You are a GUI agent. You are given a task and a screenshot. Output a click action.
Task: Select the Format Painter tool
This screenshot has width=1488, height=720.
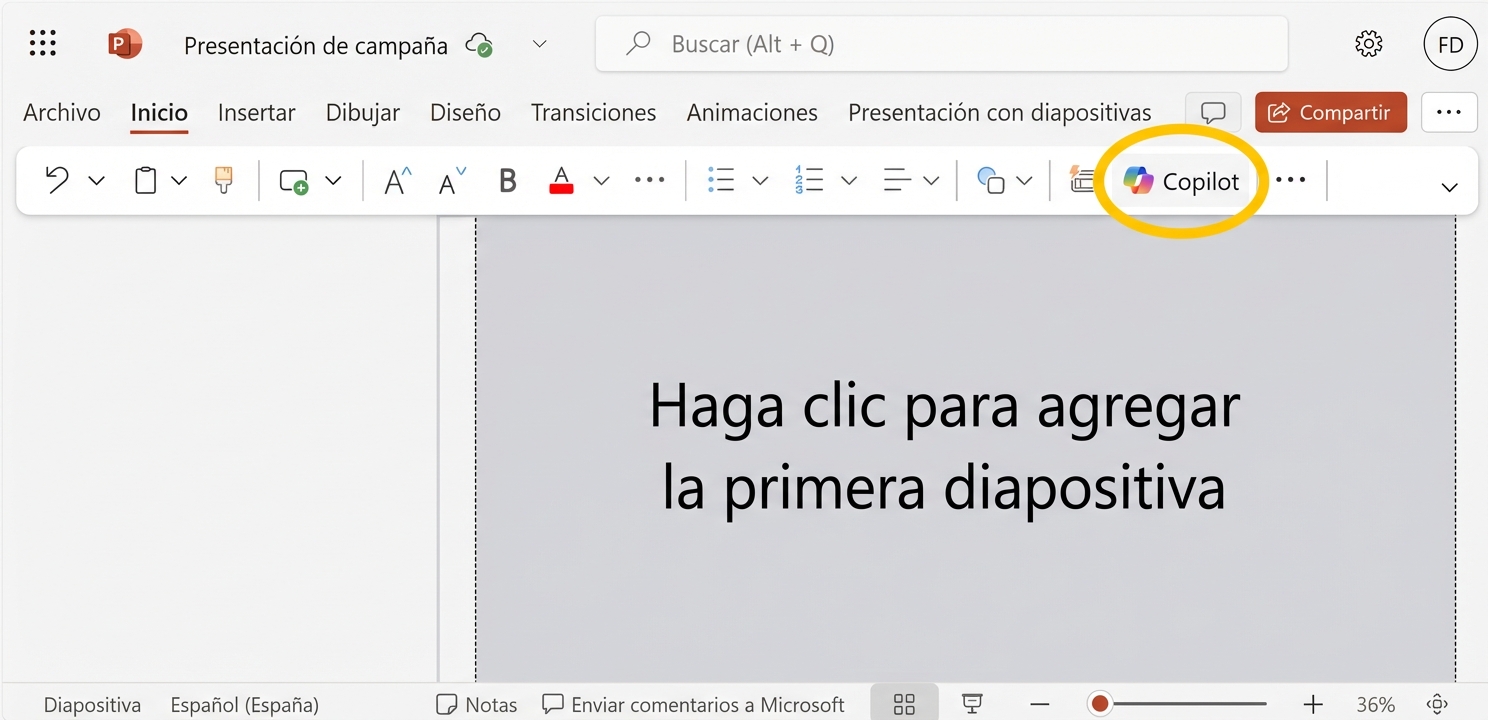point(222,180)
